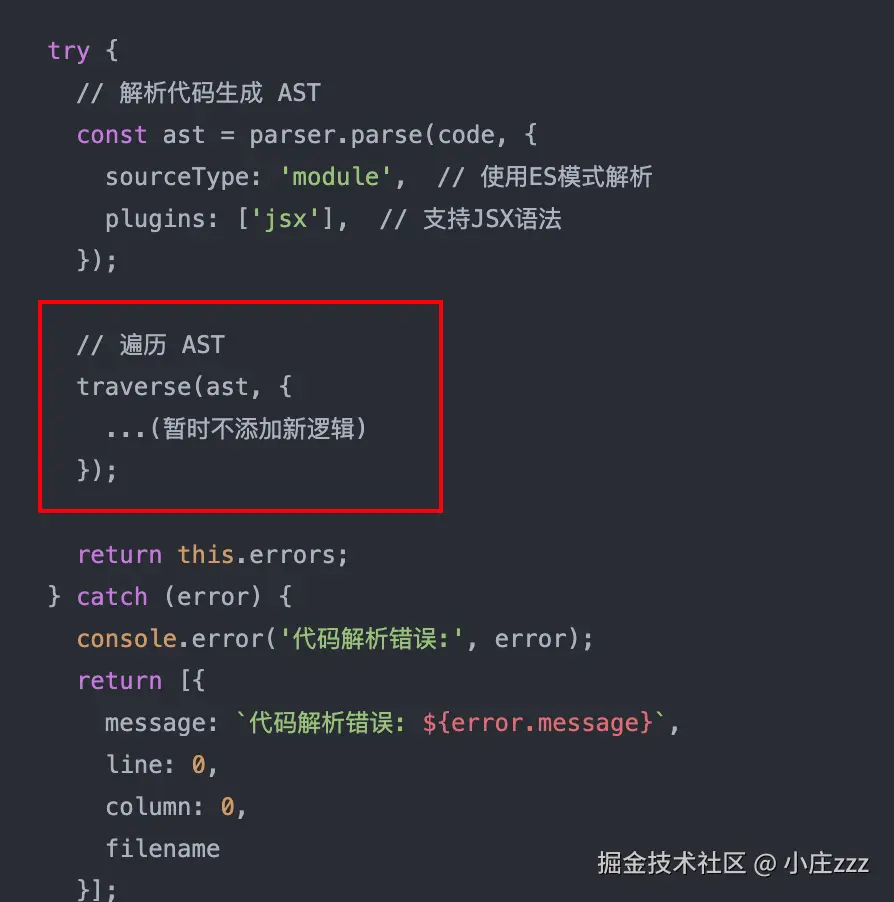Click the comment '使用ES模式解析'
Screen dimensions: 894x902
point(565,177)
